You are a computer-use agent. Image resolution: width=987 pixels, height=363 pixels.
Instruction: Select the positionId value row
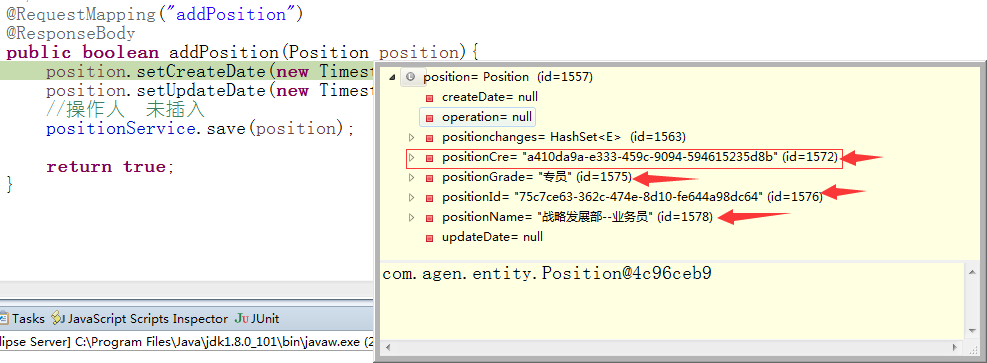(633, 197)
